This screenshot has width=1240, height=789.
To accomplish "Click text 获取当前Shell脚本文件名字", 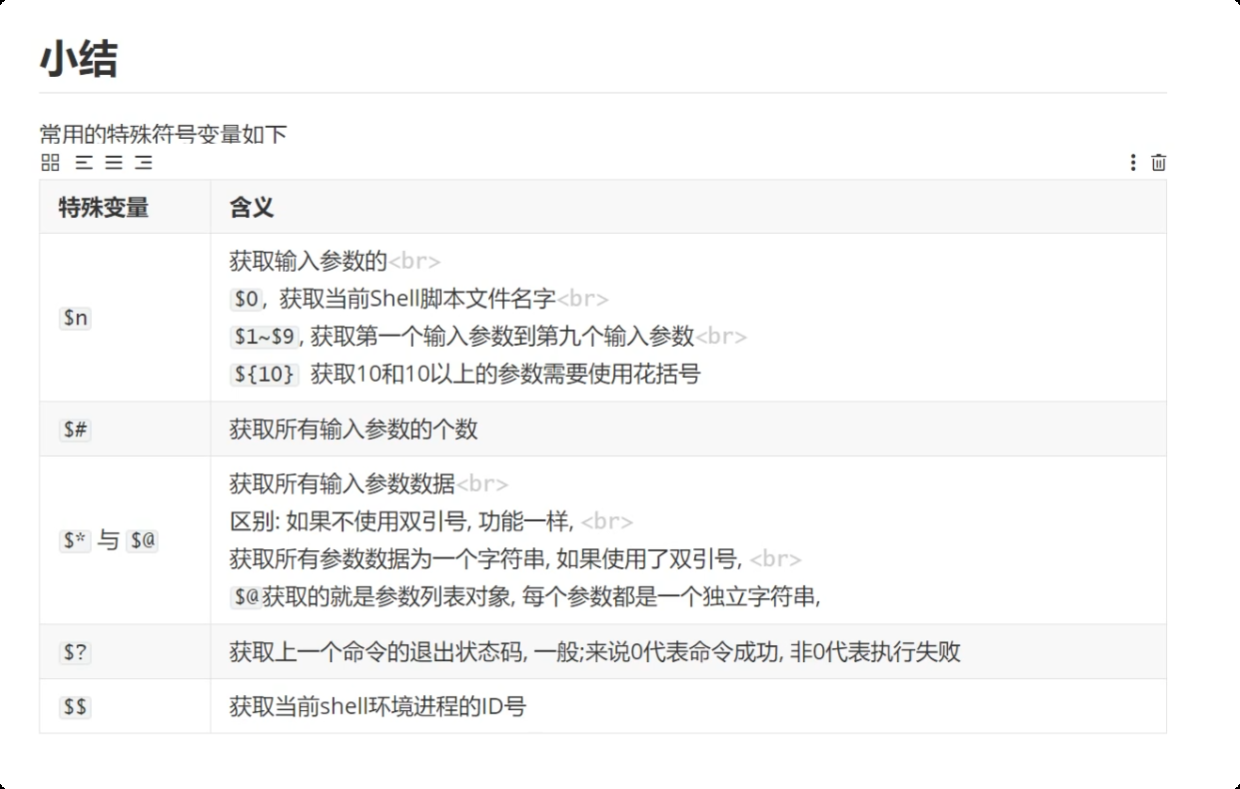I will [x=417, y=298].
